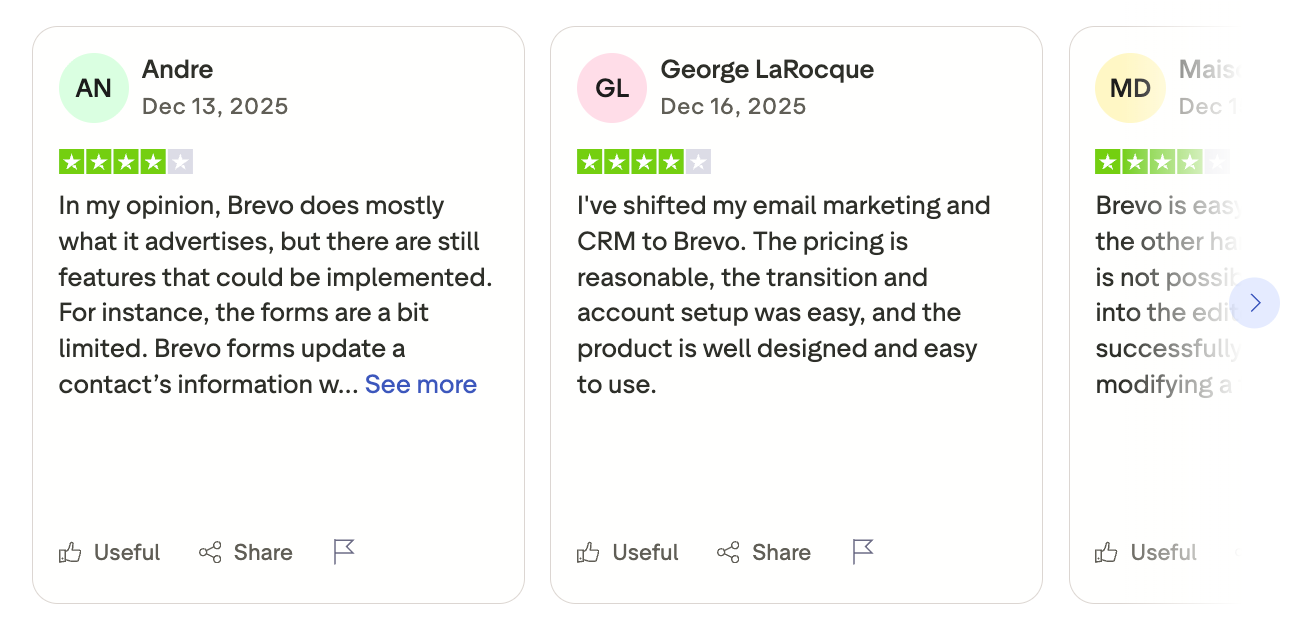Image resolution: width=1316 pixels, height=624 pixels.
Task: Click the pink GL avatar circle
Action: [611, 88]
